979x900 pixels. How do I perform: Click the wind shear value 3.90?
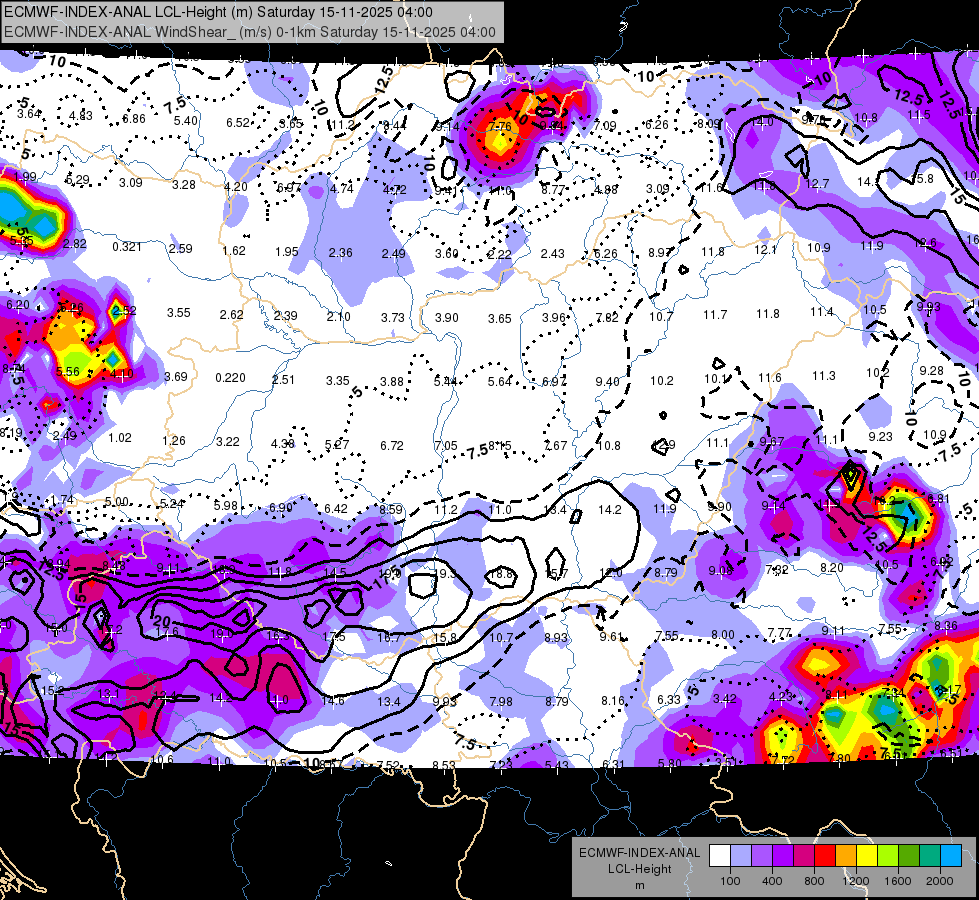(446, 317)
